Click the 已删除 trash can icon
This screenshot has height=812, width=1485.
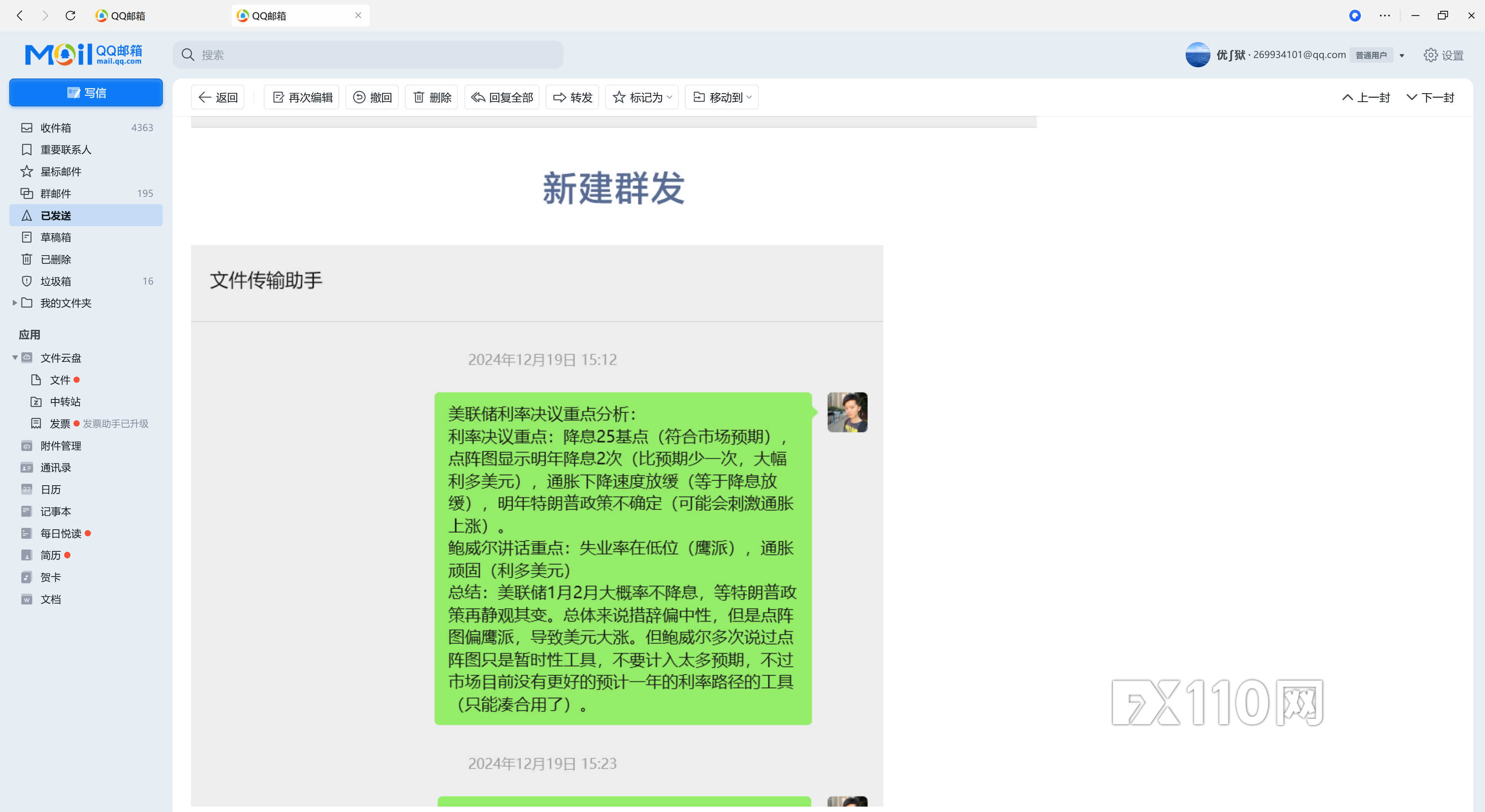pyautogui.click(x=27, y=259)
